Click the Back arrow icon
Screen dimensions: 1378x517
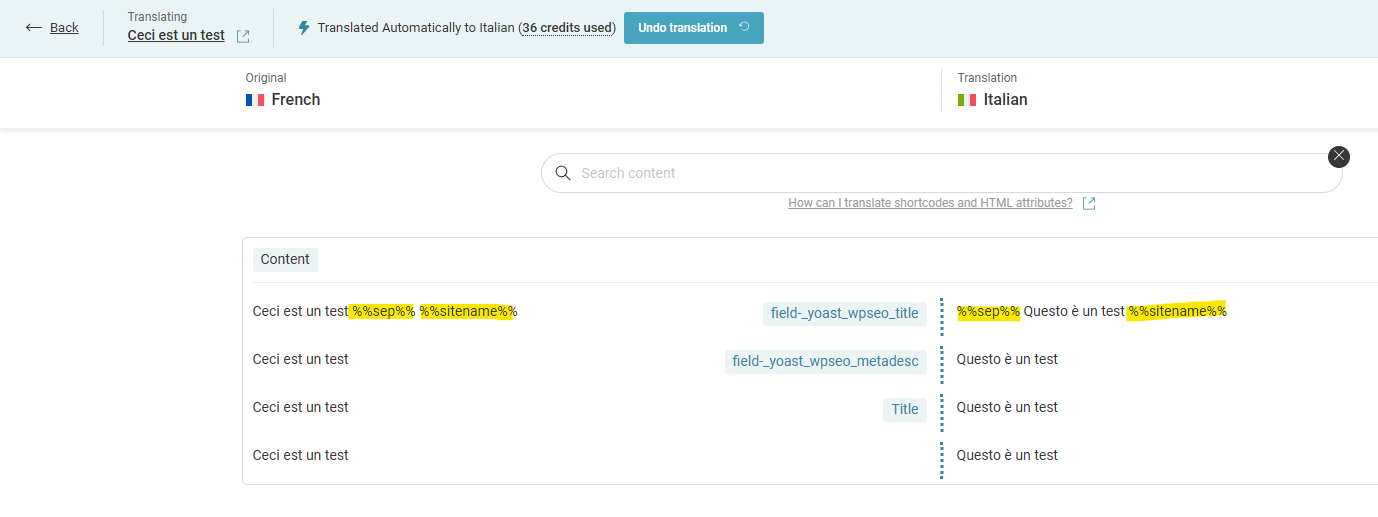[33, 28]
